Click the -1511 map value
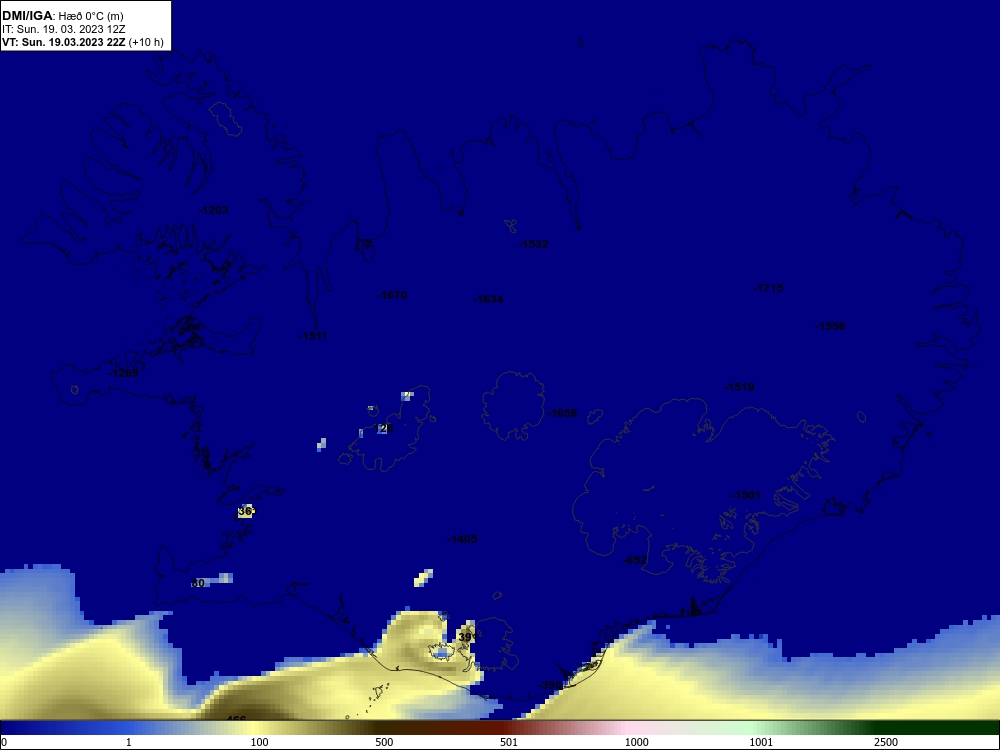1000x750 pixels. click(312, 336)
